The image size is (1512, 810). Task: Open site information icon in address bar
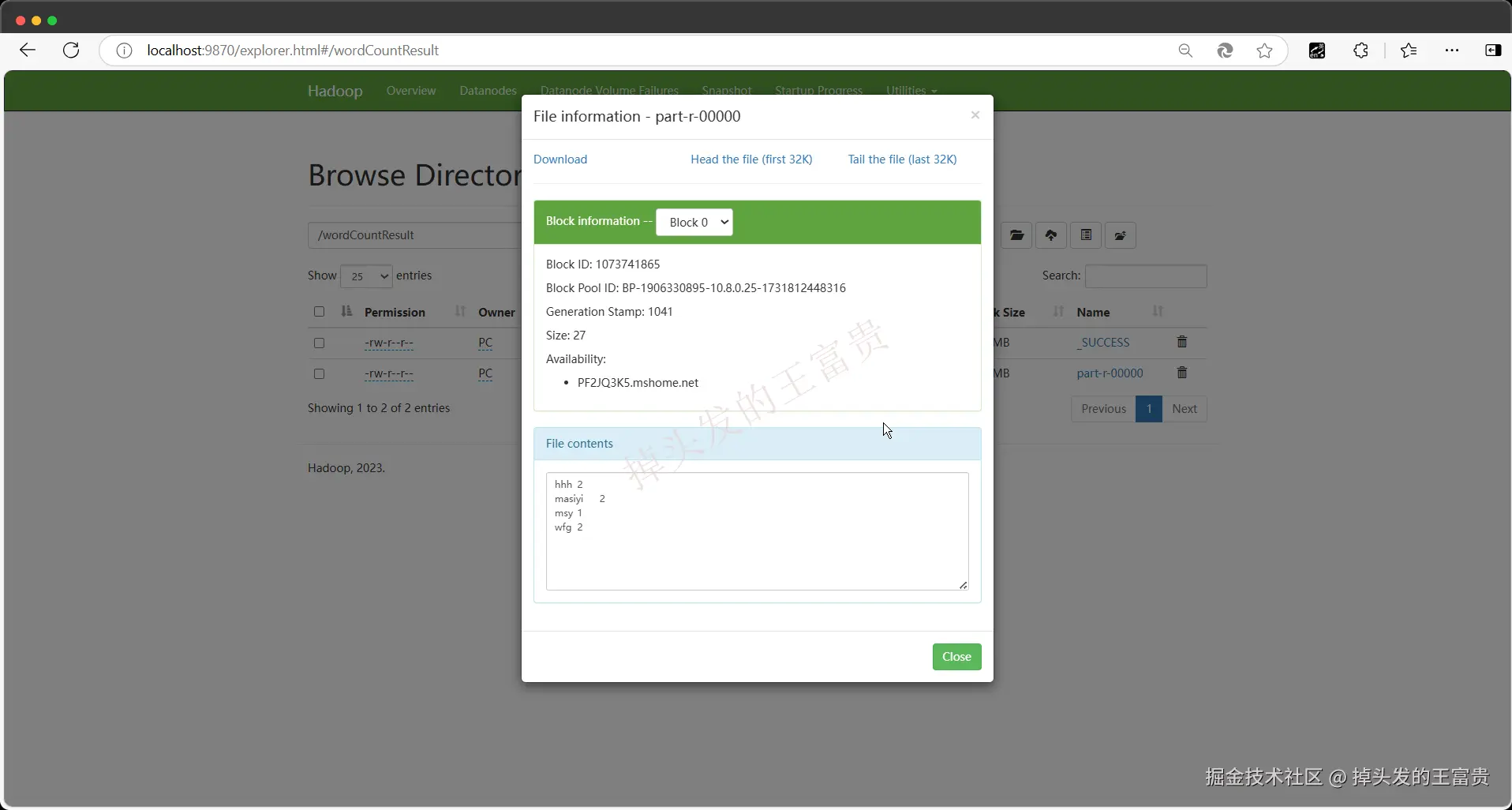coord(124,51)
